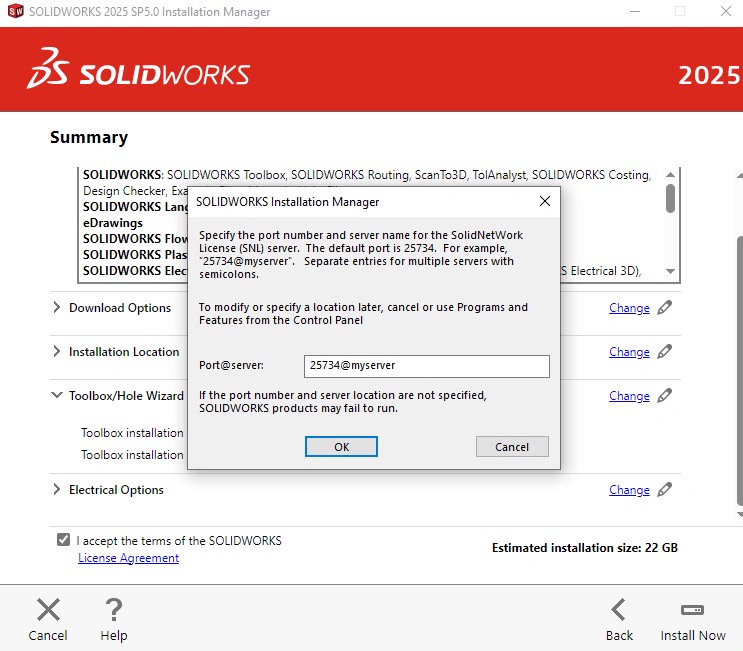The width and height of the screenshot is (743, 651).
Task: Expand the Download Options section
Action: (57, 307)
